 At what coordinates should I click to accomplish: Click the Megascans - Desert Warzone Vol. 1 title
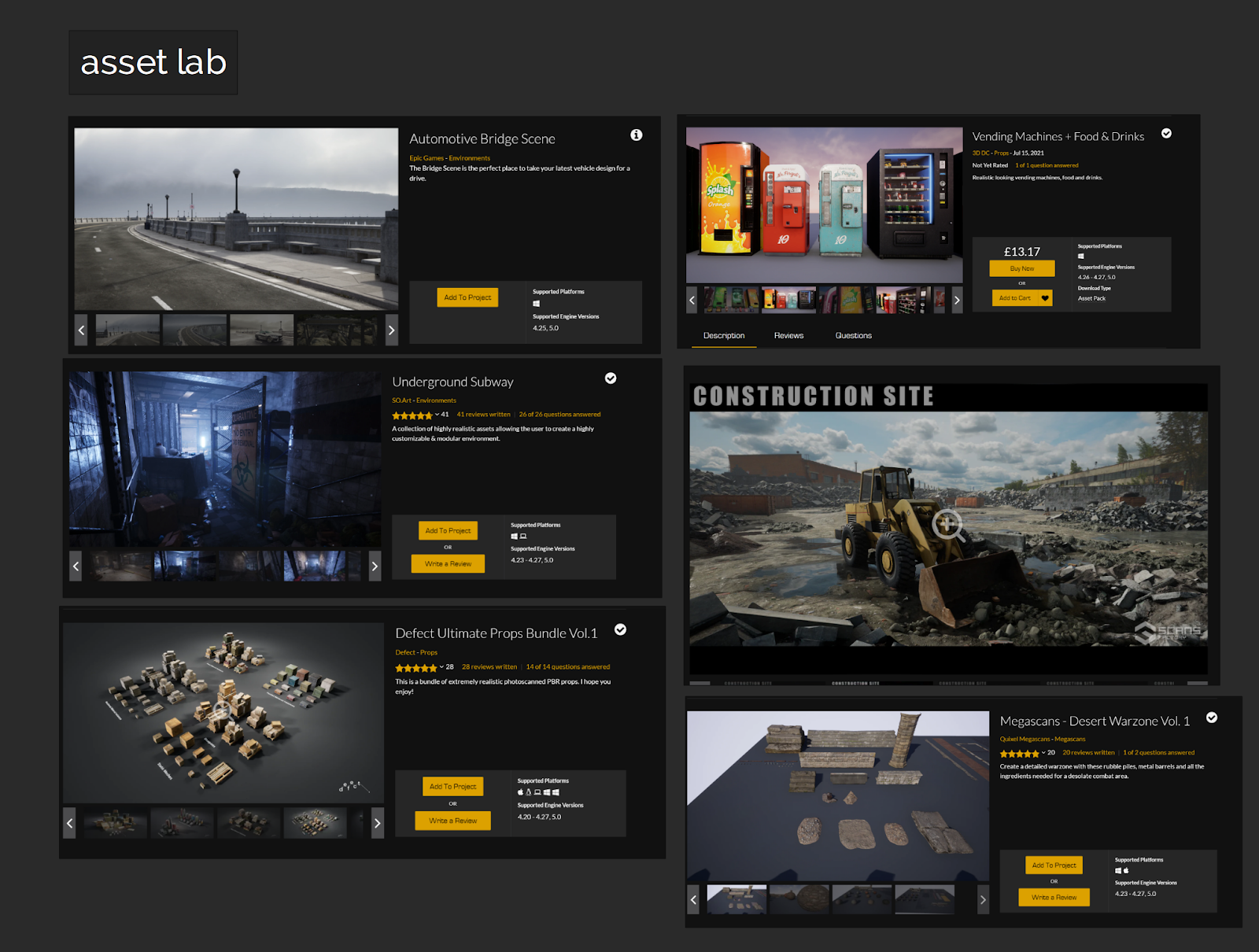[1095, 721]
